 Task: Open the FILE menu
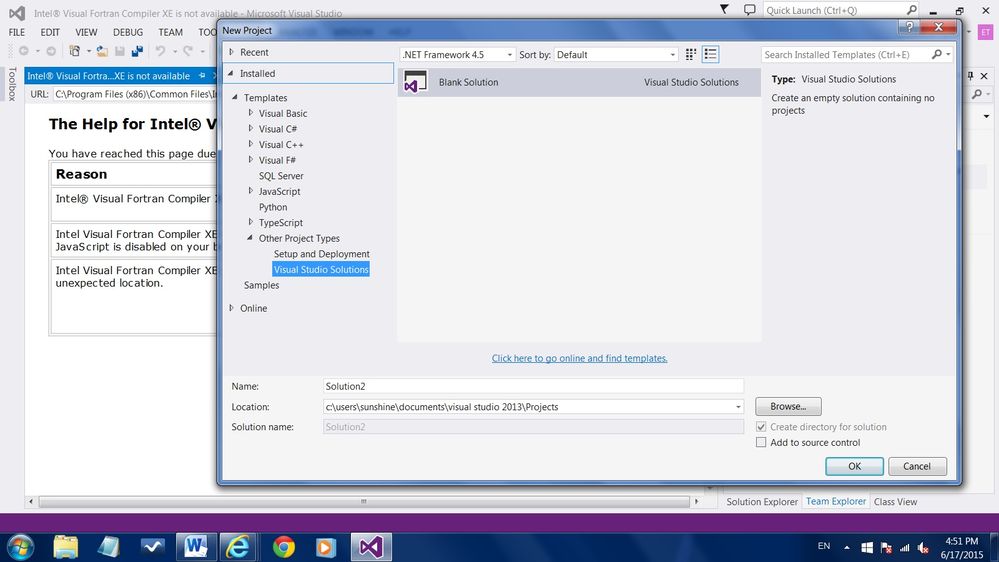pos(17,32)
